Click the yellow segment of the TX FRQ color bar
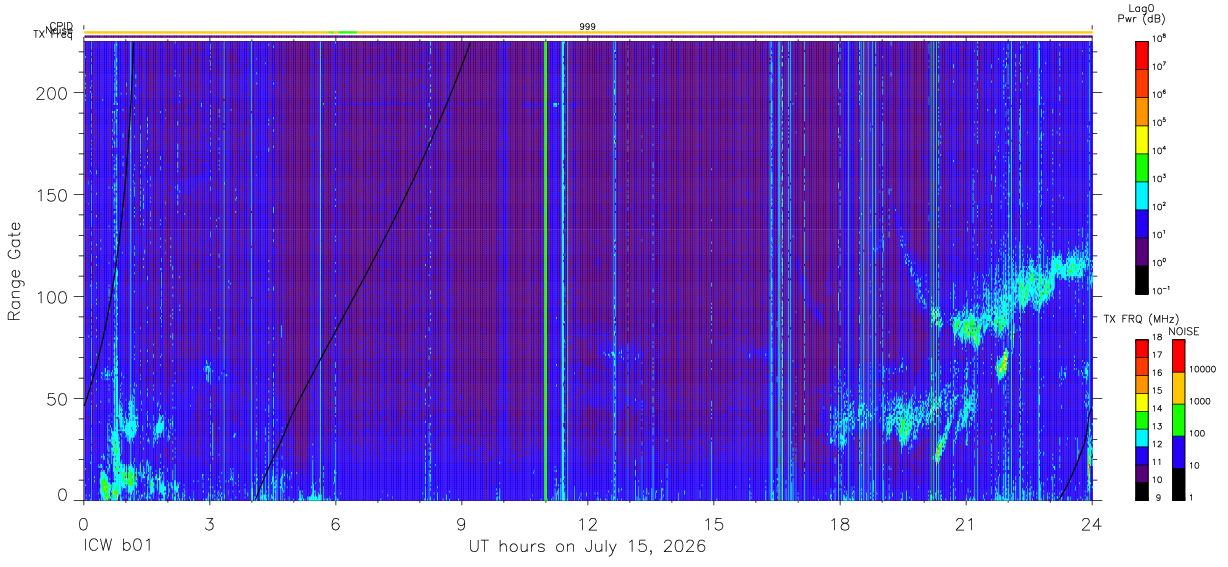1228x567 pixels. [1141, 402]
